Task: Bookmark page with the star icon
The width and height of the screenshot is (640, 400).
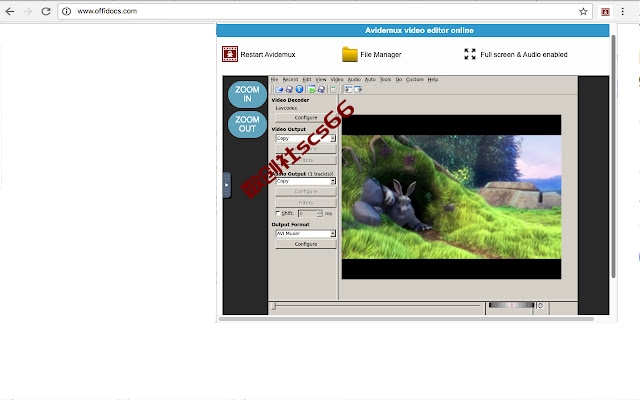Action: tap(583, 11)
